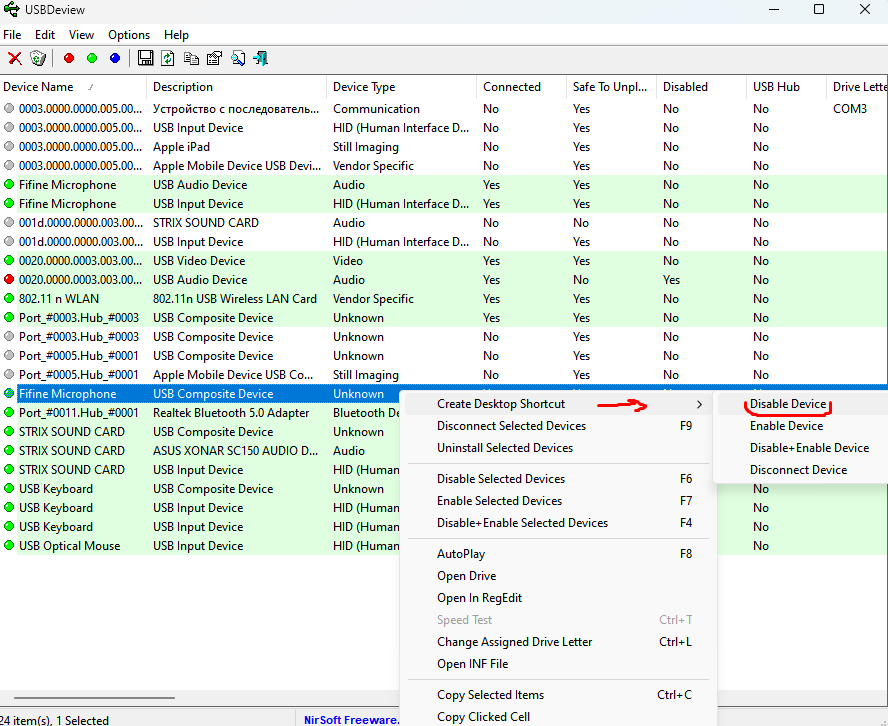
Task: Choose Open Drive from the context menu
Action: click(558, 576)
